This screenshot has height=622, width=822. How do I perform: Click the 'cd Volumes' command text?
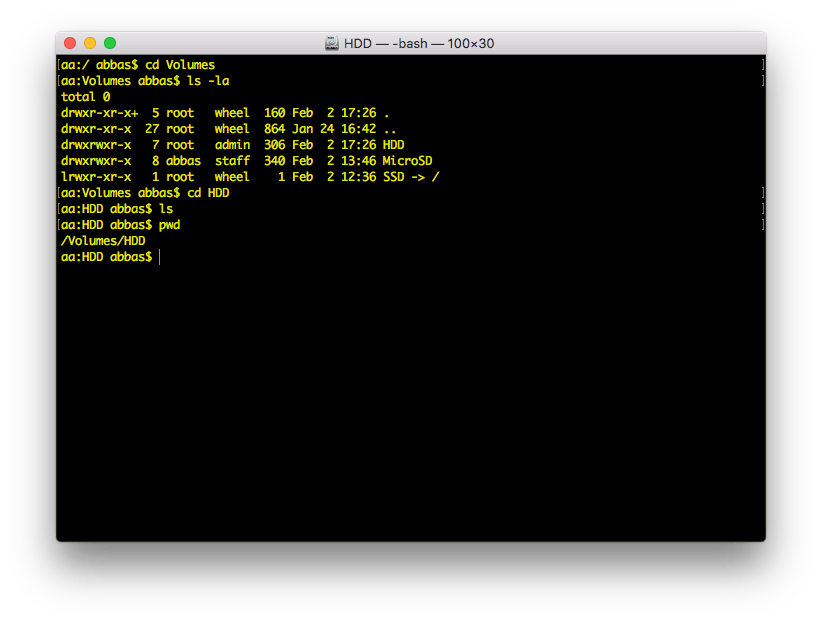(x=180, y=64)
